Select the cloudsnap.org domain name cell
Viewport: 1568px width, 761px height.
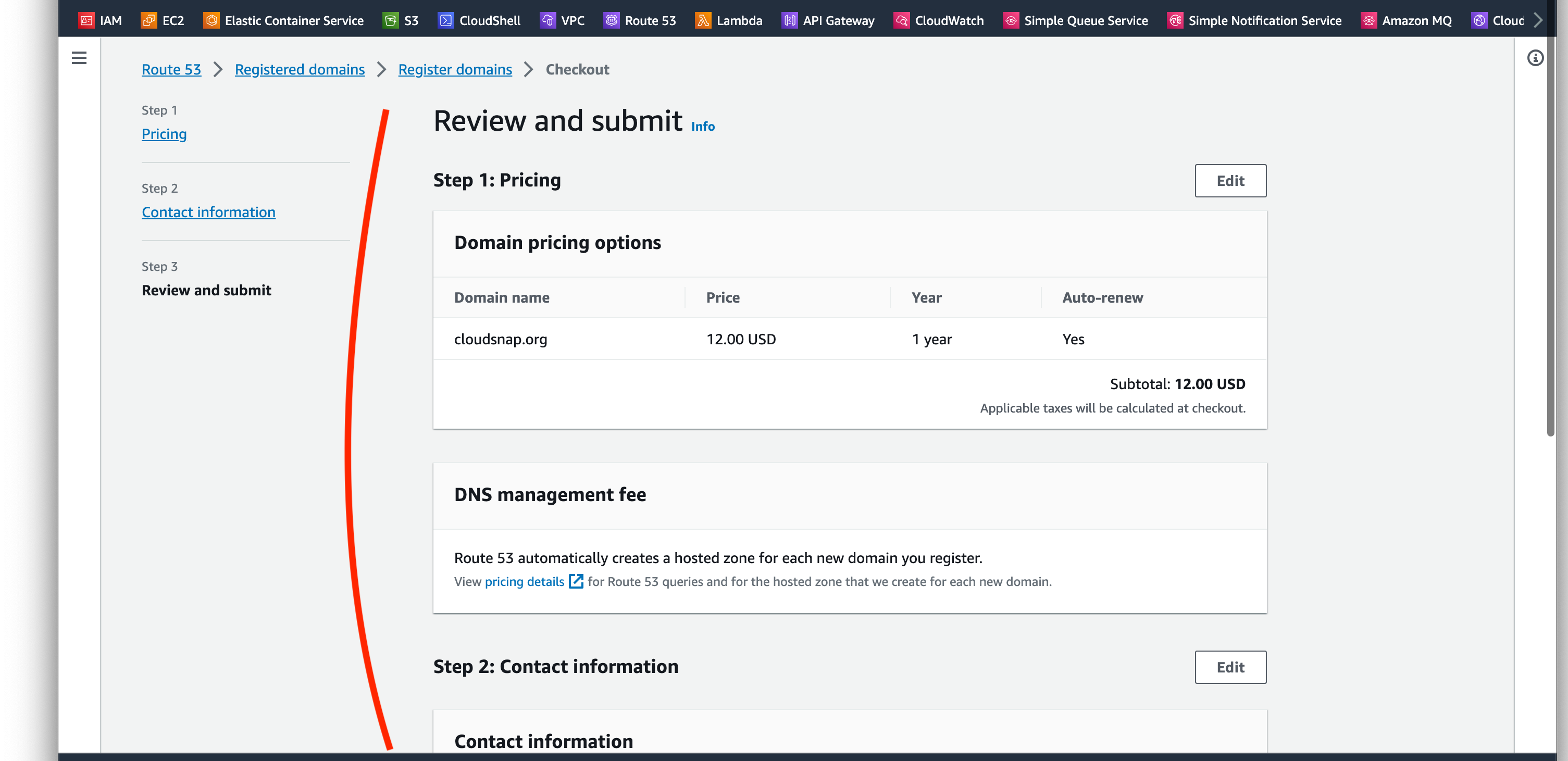500,339
